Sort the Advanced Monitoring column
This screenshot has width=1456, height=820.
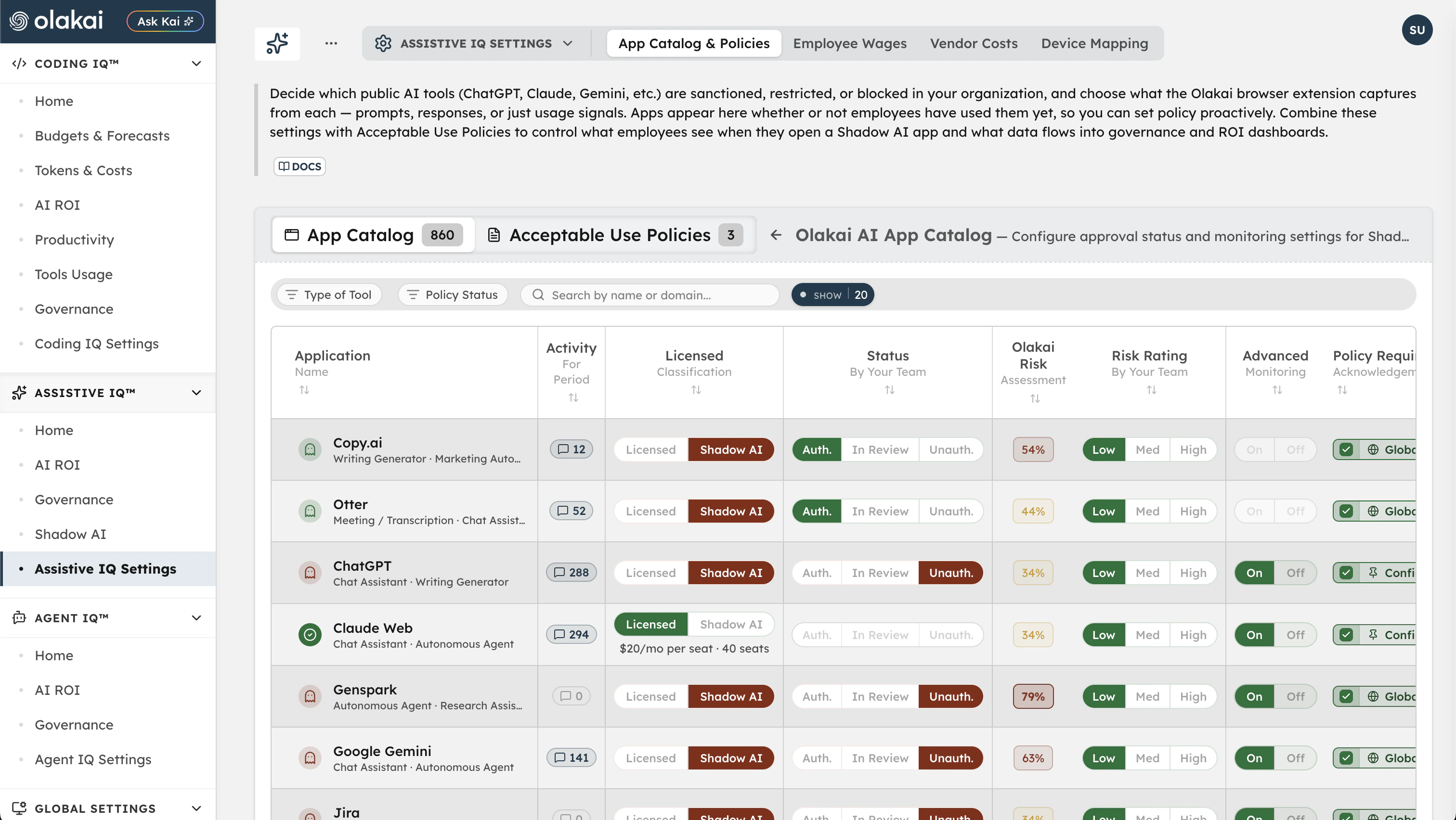tap(1277, 390)
